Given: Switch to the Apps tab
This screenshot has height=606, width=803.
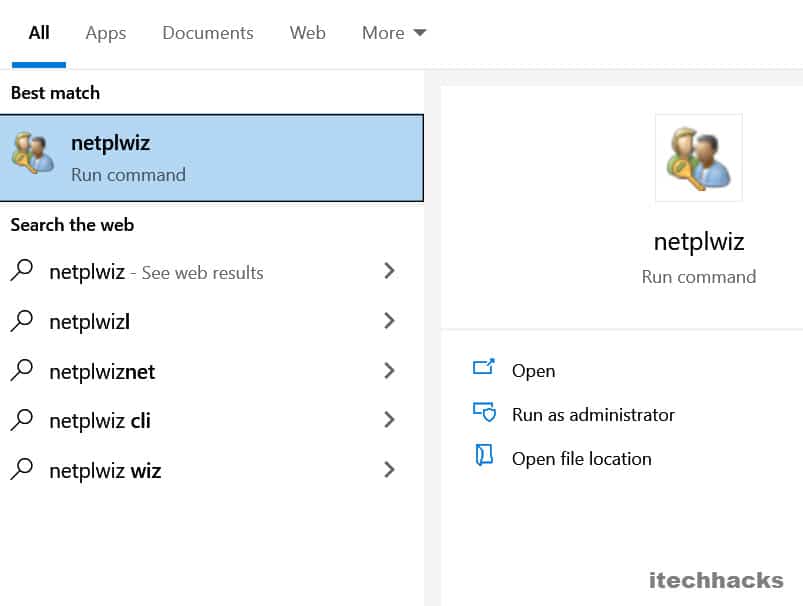Looking at the screenshot, I should click(105, 32).
